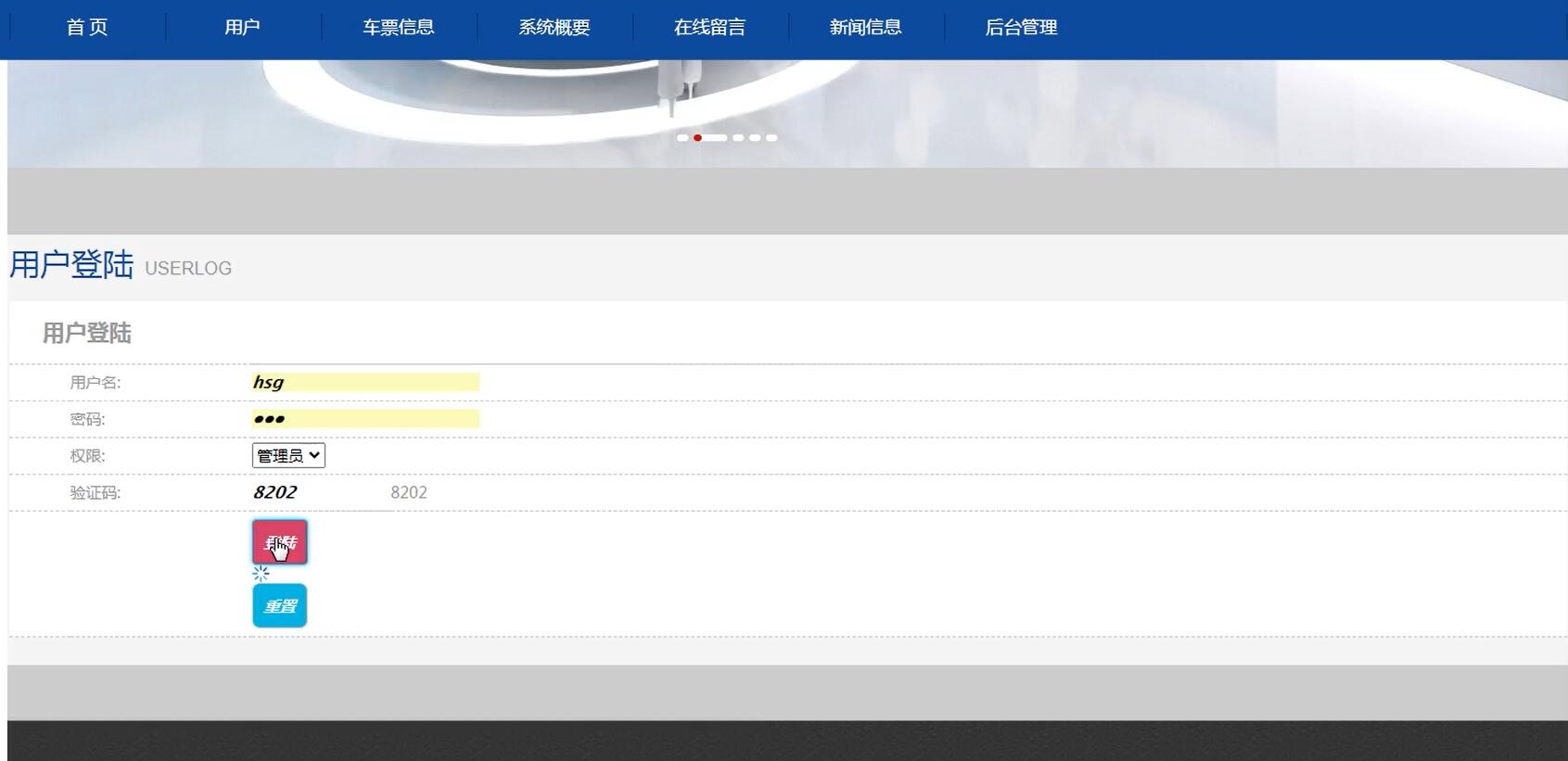Open the 在线留言 message page
Screen dimensions: 1568x761
pyautogui.click(x=709, y=28)
